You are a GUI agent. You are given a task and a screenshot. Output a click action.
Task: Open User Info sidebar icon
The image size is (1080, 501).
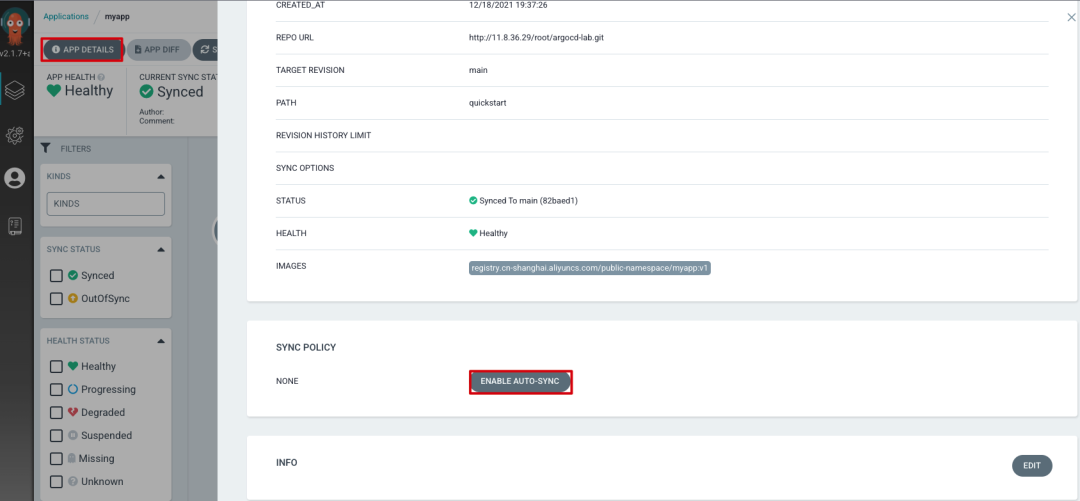pos(15,178)
